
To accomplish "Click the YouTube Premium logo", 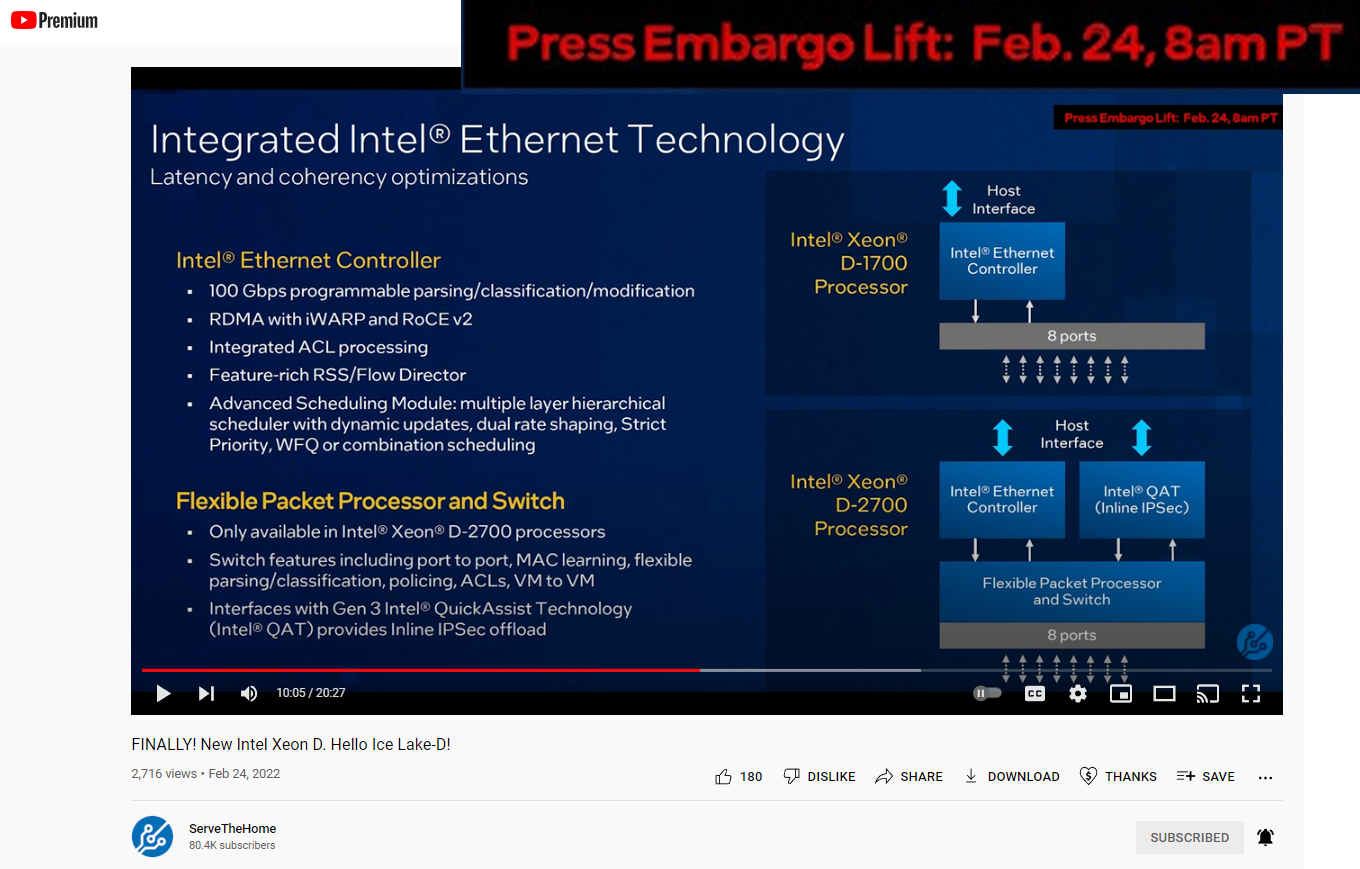I will [x=54, y=20].
